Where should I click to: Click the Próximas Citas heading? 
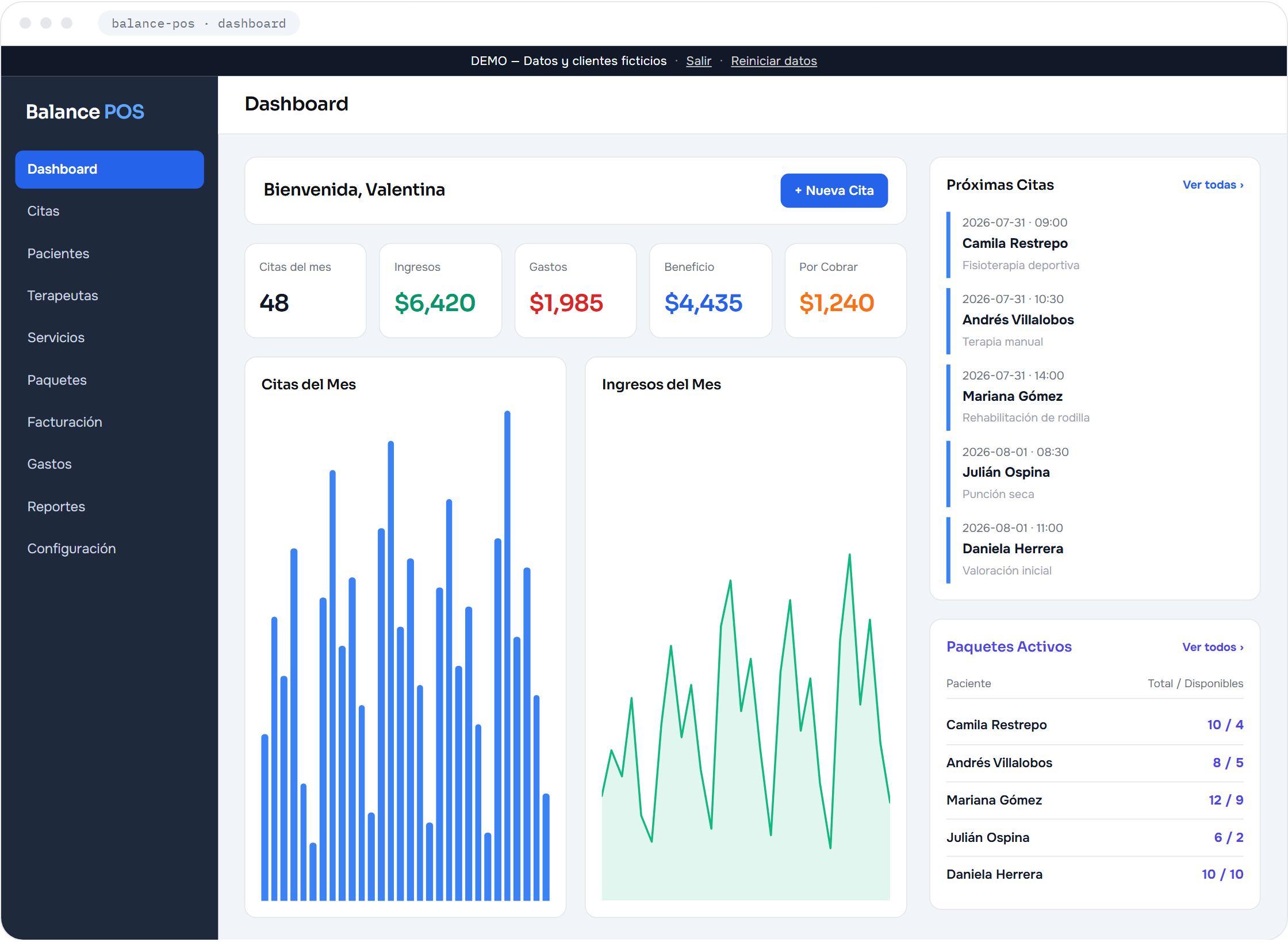coord(1000,185)
